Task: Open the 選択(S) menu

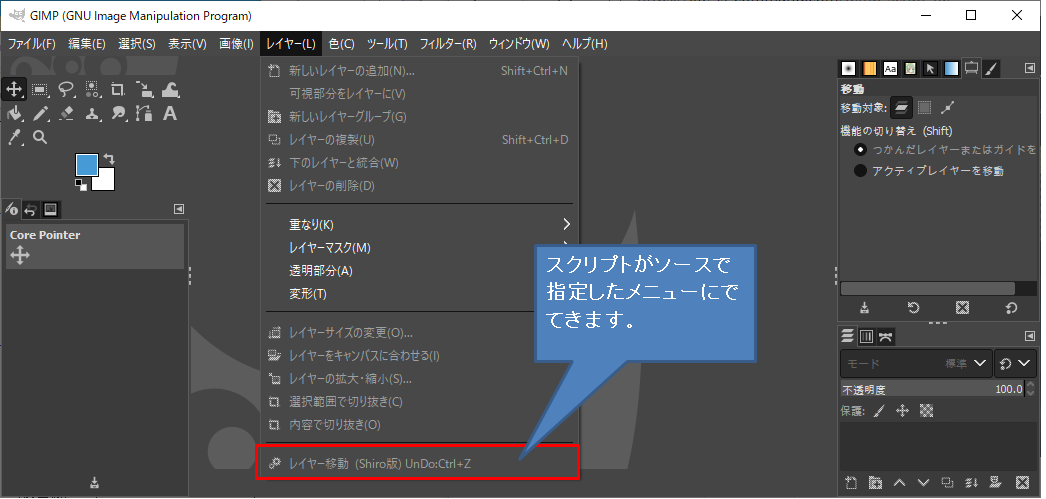Action: coord(137,44)
